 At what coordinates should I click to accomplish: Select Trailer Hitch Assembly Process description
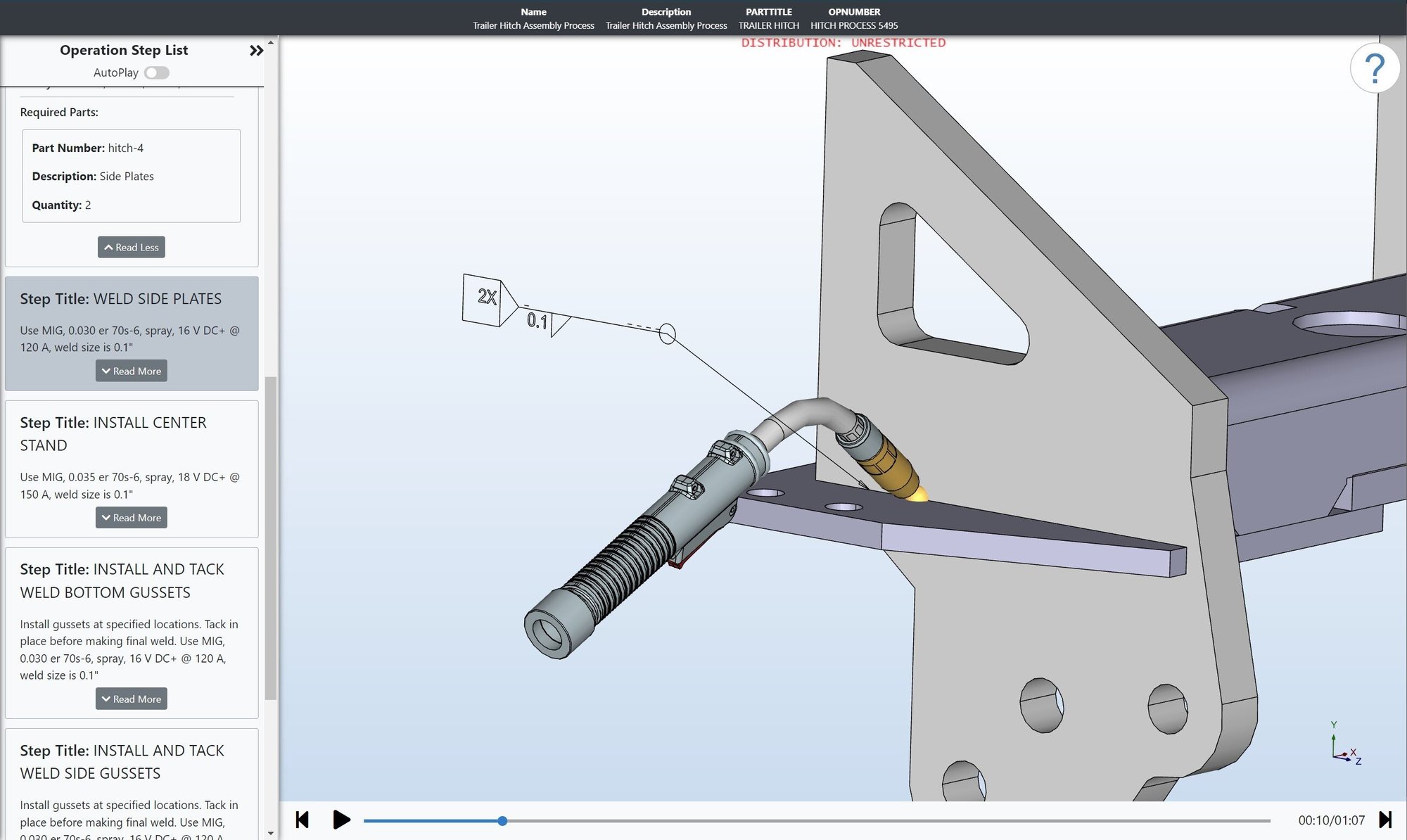point(665,24)
